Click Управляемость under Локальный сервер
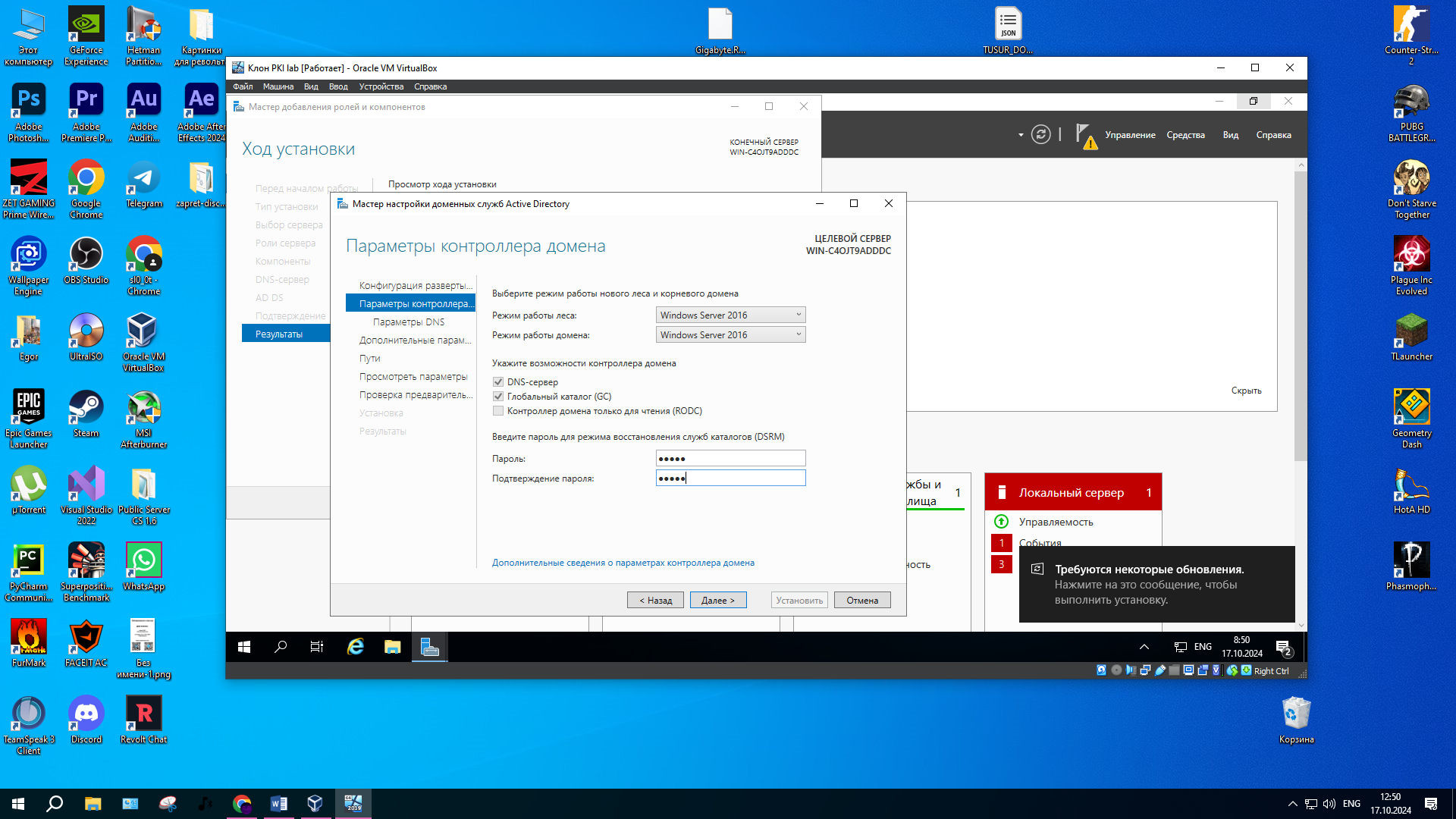This screenshot has width=1456, height=819. click(1056, 522)
